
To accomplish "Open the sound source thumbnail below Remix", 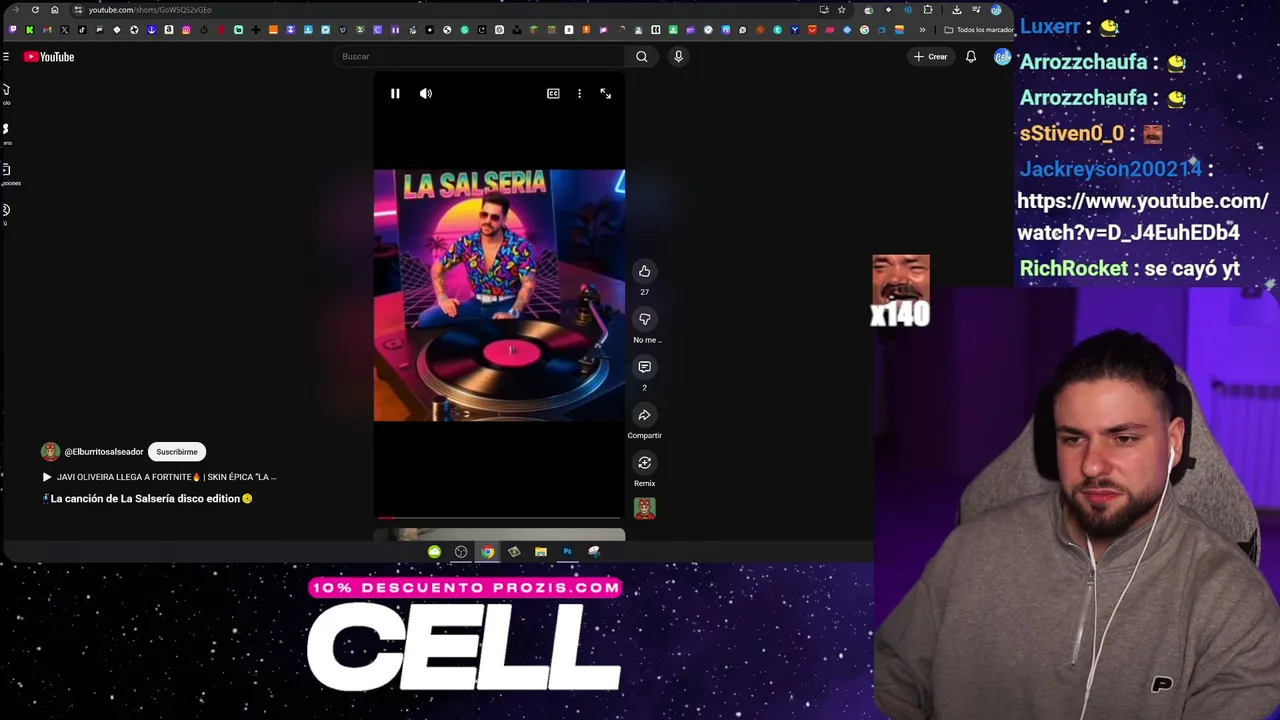I will [645, 509].
